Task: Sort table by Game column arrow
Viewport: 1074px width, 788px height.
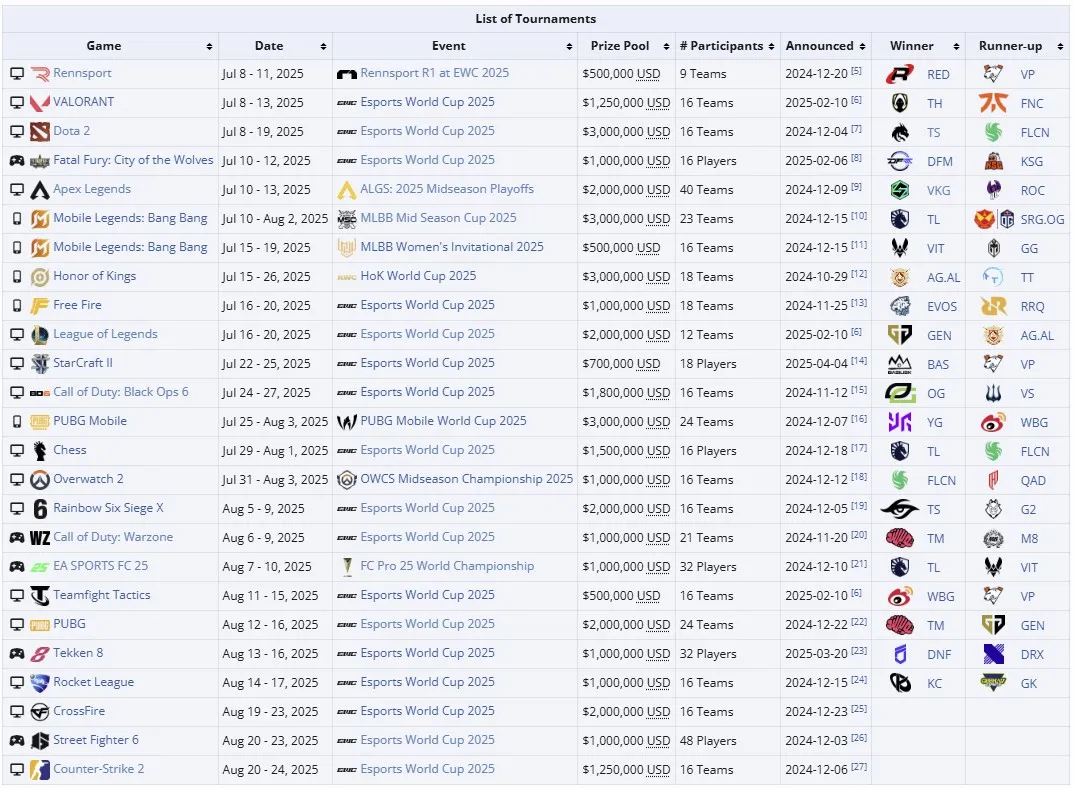Action: click(x=209, y=47)
